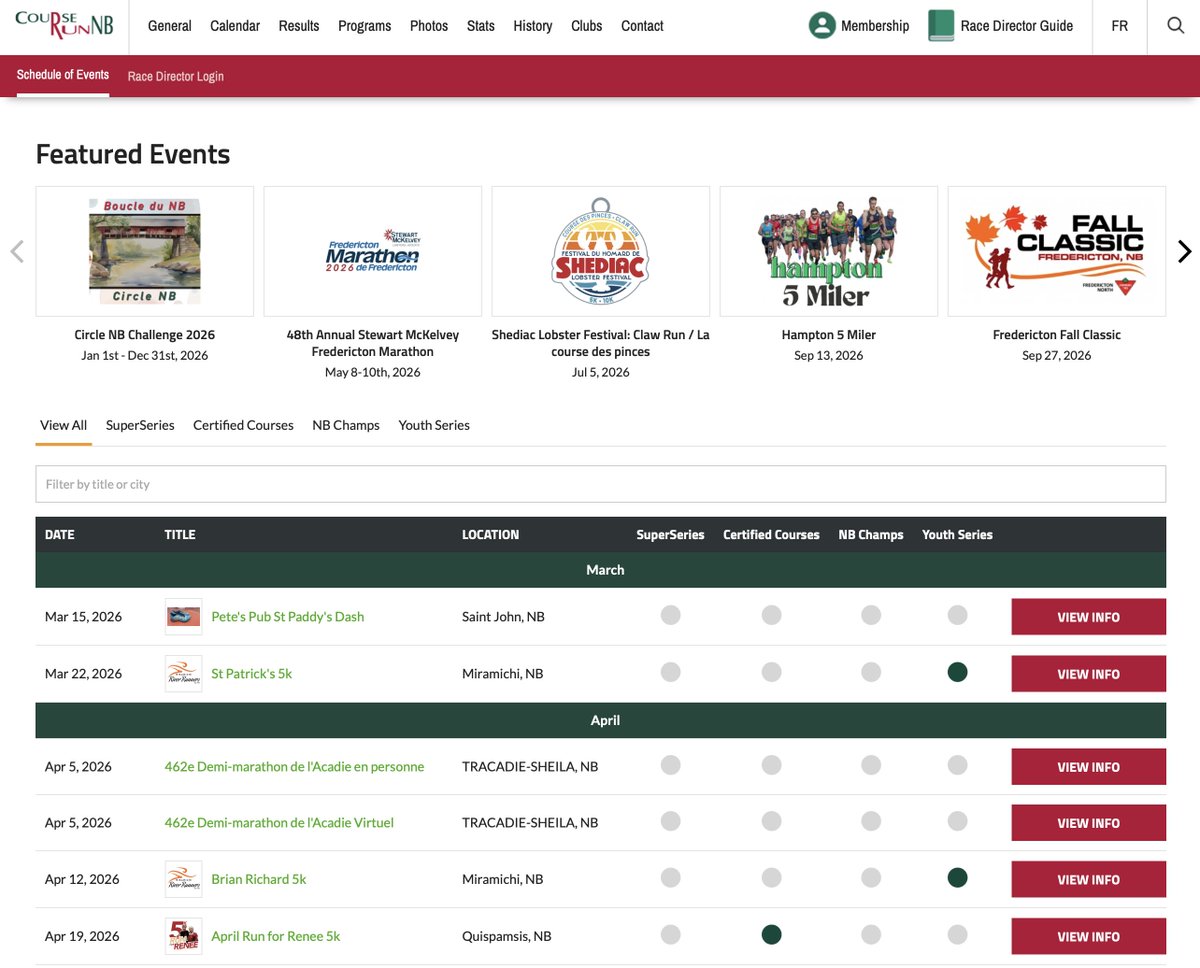Click SuperSeries dot for Acadie Virtuel row

point(670,822)
